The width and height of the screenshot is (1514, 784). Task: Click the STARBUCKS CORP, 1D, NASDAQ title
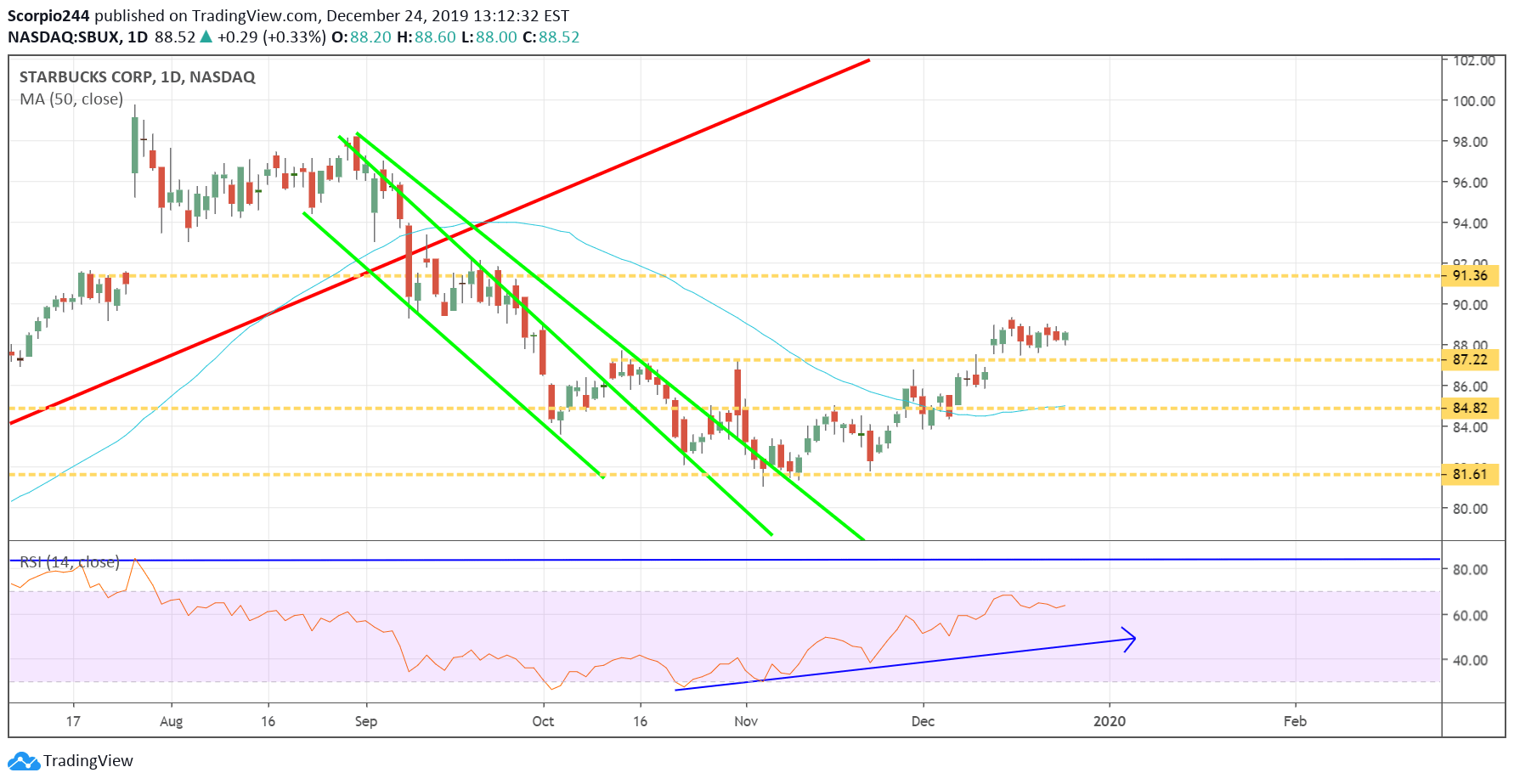coord(138,76)
